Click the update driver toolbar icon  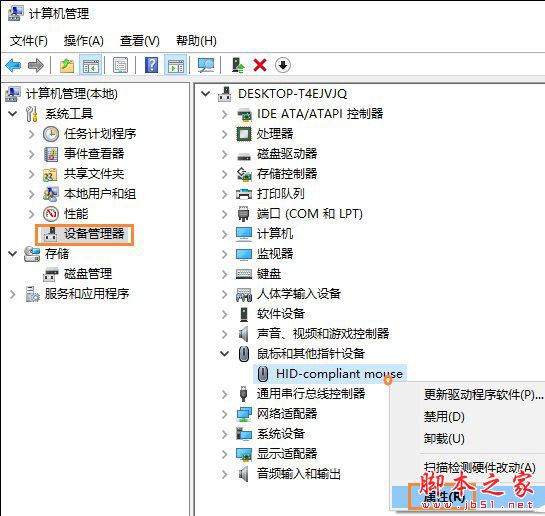(x=238, y=65)
